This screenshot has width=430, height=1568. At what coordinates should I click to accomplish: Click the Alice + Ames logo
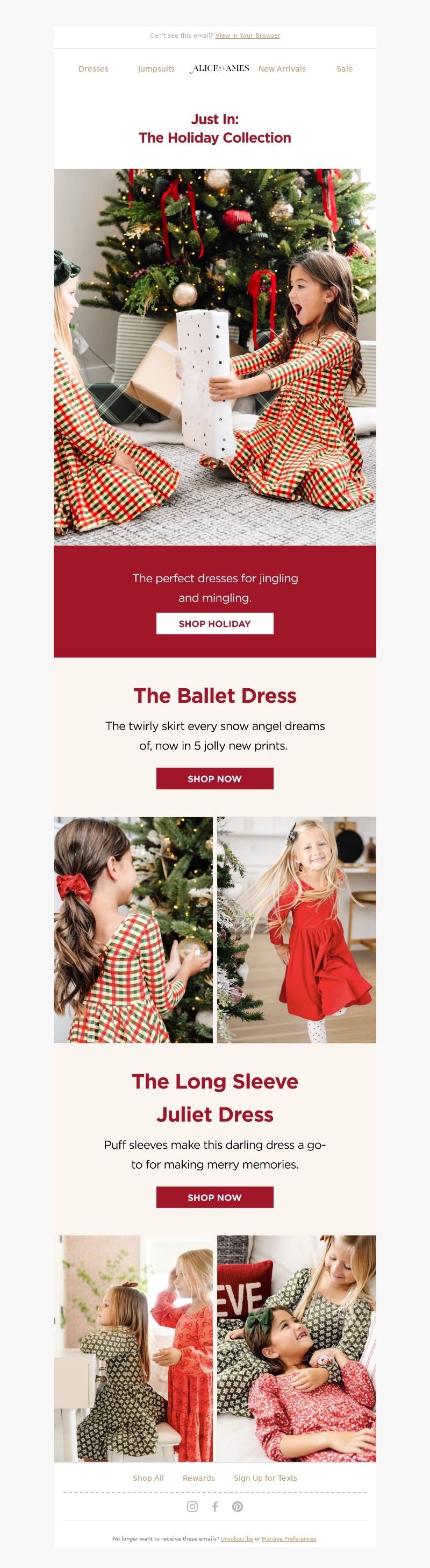pyautogui.click(x=219, y=69)
